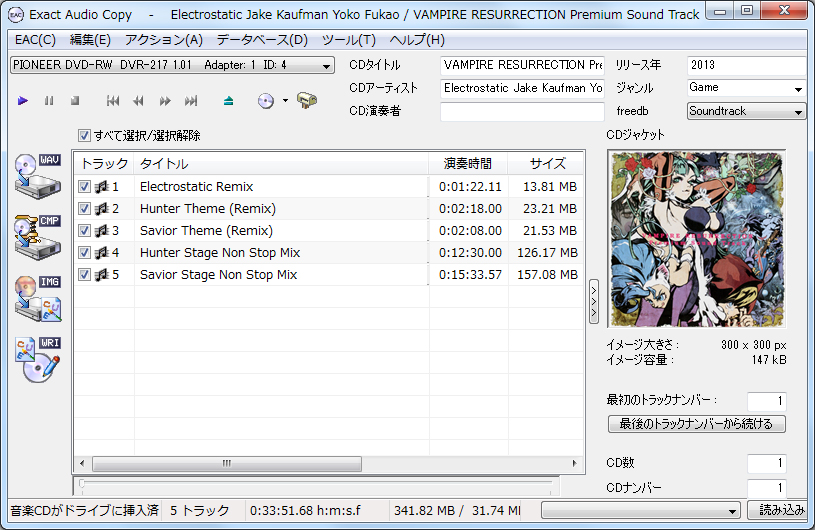Click the リリース年 field showing 2013
The width and height of the screenshot is (815, 530).
click(x=746, y=65)
